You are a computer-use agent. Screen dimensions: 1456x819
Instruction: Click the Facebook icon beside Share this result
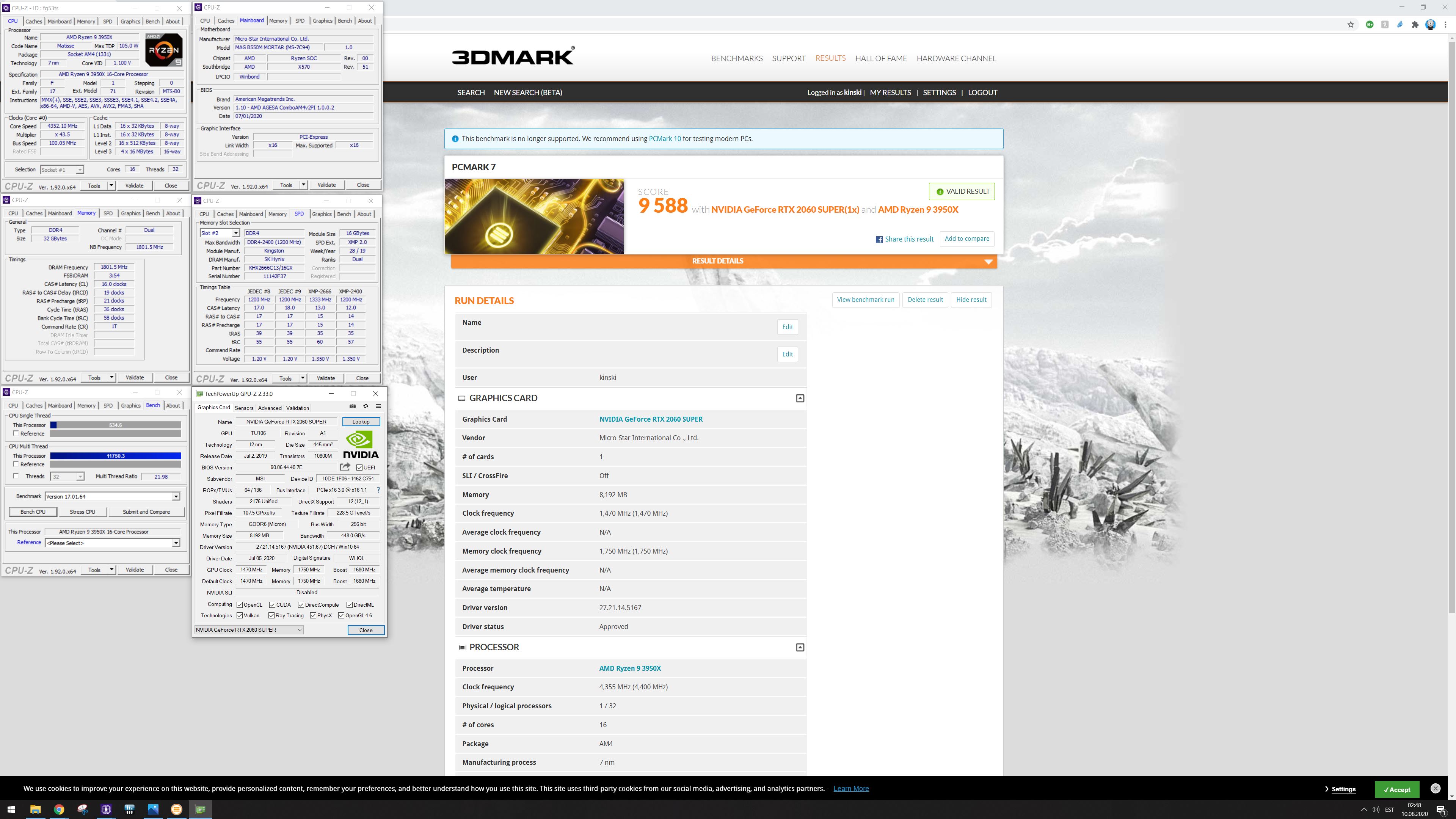879,239
